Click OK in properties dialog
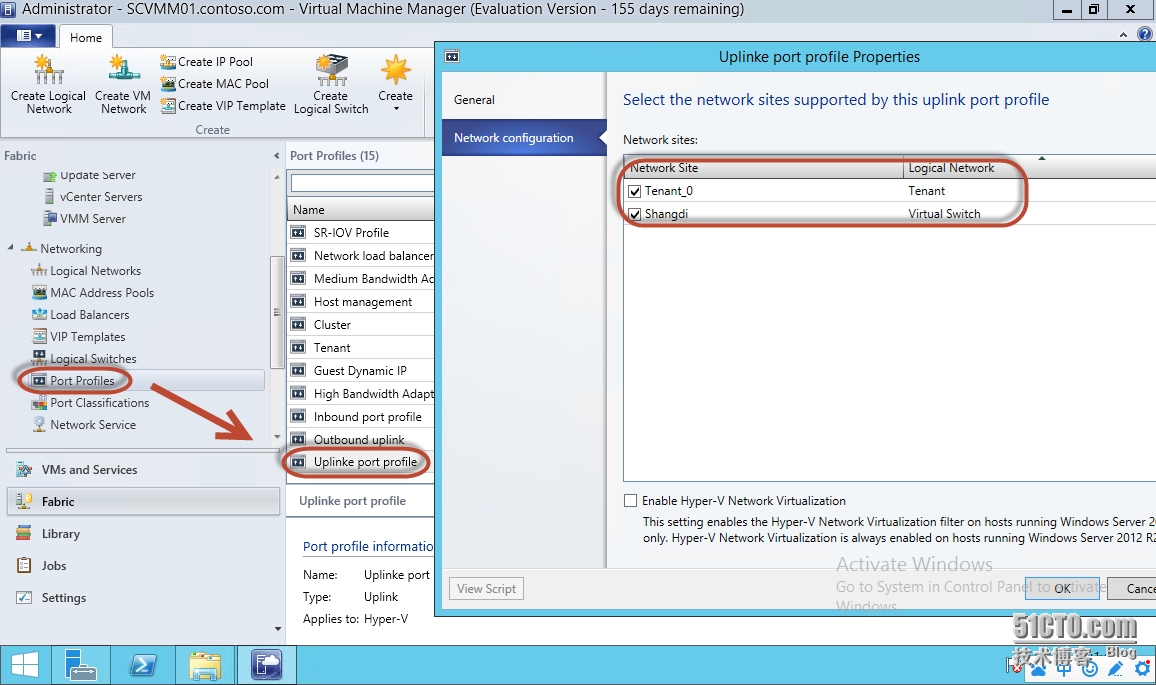The width and height of the screenshot is (1156, 685). 1062,588
